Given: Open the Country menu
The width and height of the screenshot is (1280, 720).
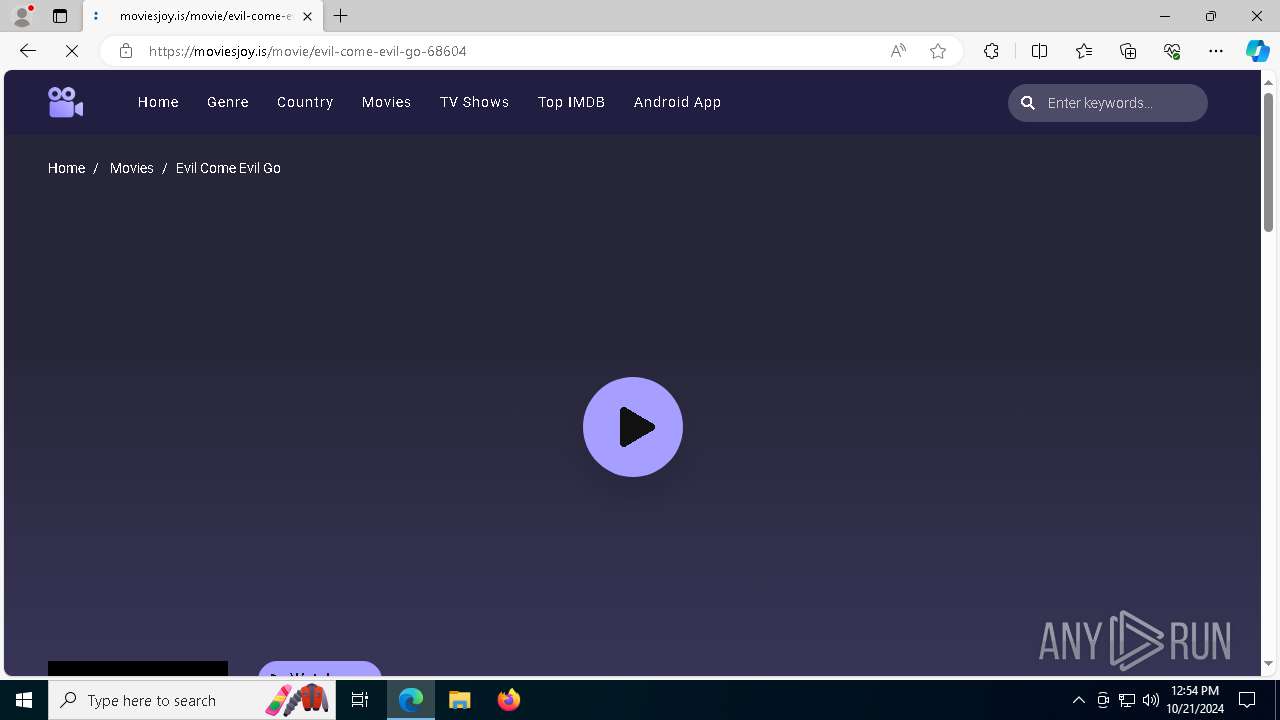Looking at the screenshot, I should point(305,102).
